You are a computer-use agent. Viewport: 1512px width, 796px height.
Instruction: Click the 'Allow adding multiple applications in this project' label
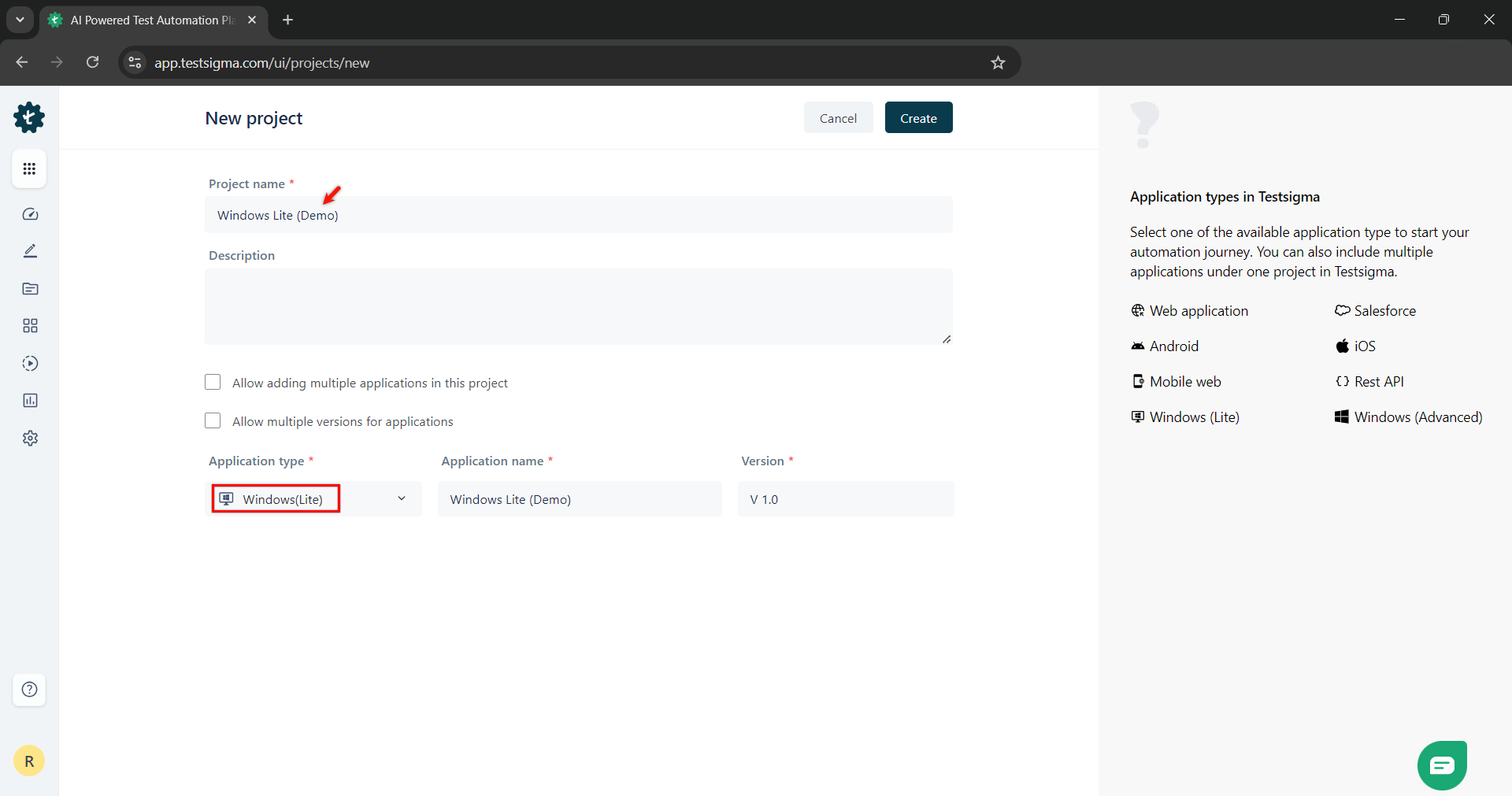370,383
